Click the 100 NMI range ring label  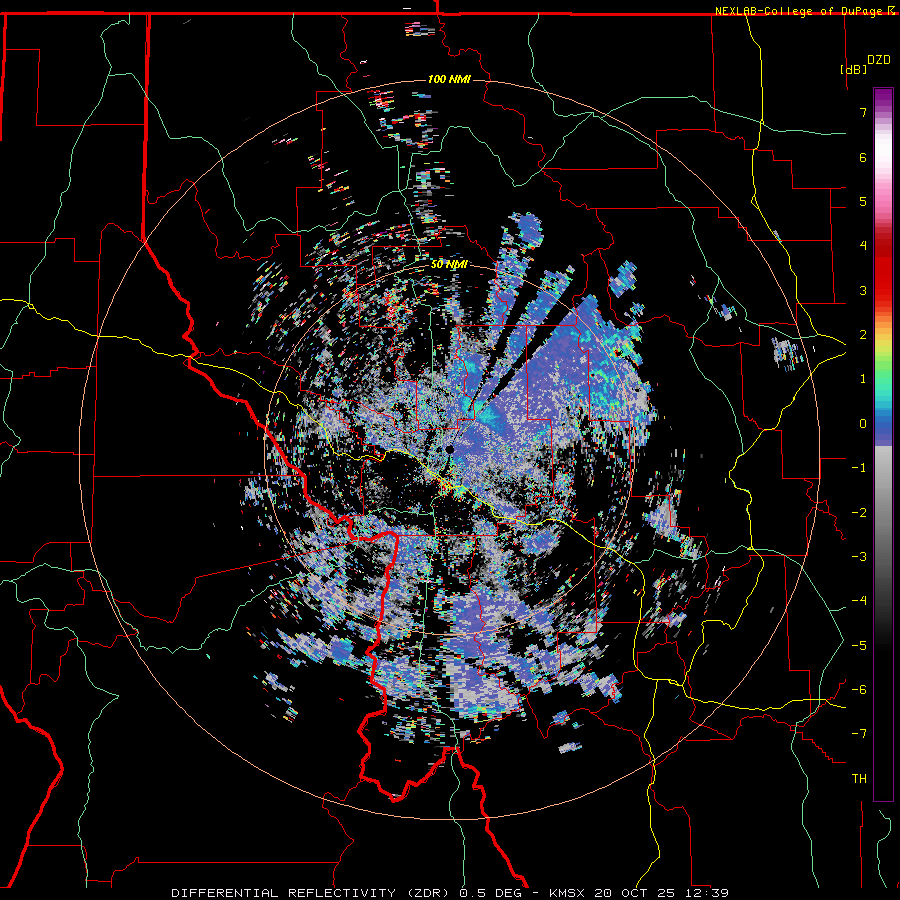449,79
